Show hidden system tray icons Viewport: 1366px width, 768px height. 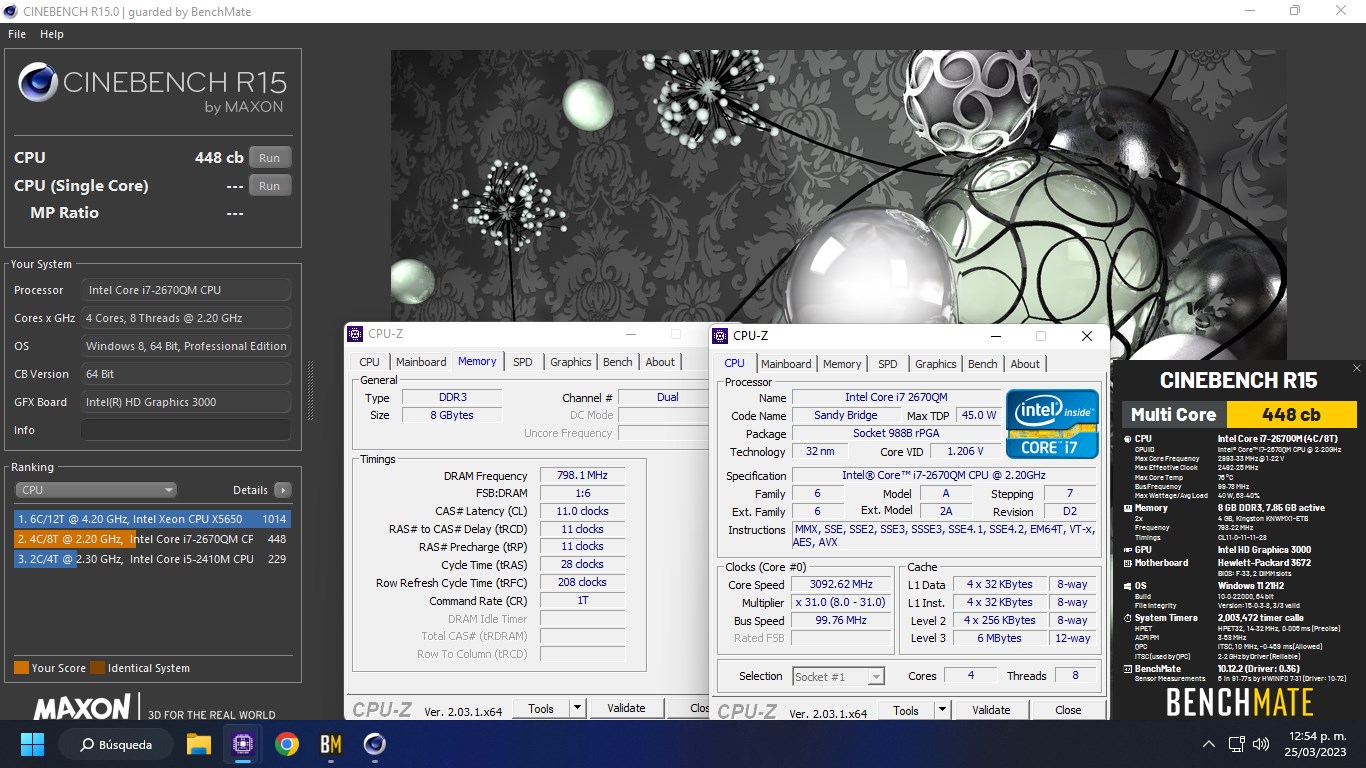click(1208, 744)
